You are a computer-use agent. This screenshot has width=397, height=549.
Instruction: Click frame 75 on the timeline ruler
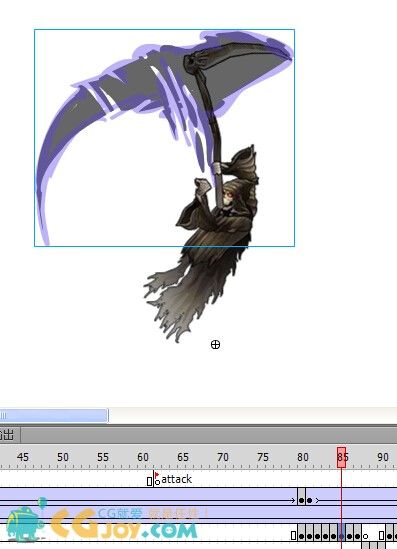(263, 457)
